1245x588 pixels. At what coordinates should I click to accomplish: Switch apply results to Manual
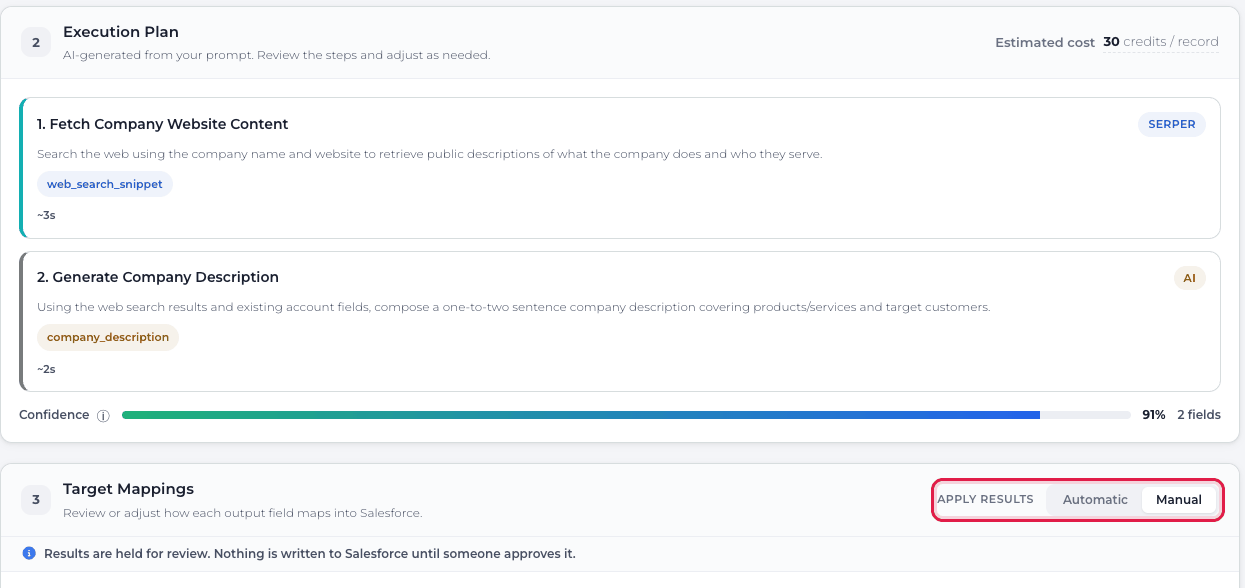[x=1179, y=500]
